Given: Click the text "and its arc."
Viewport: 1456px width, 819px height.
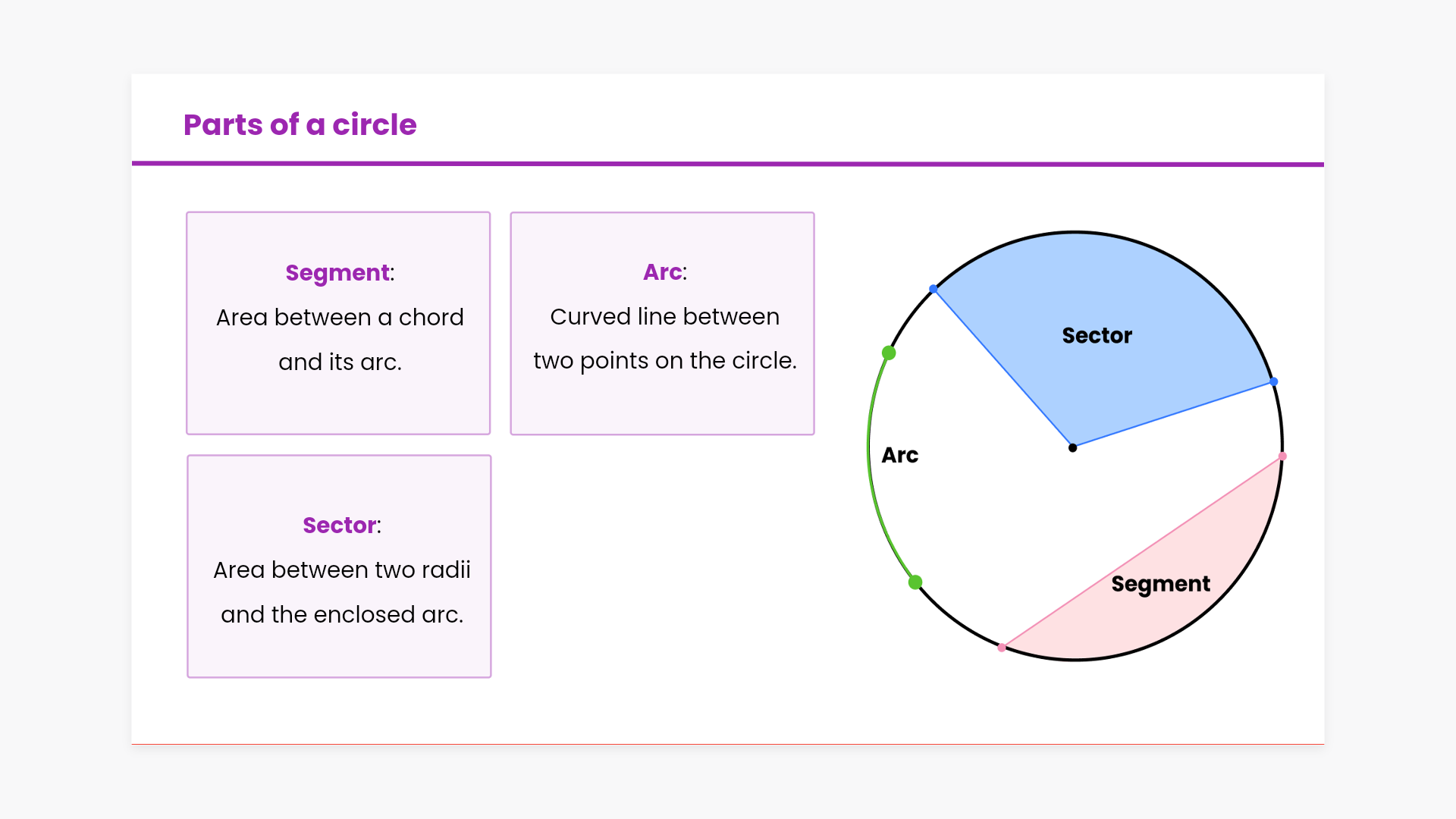Looking at the screenshot, I should click(340, 362).
